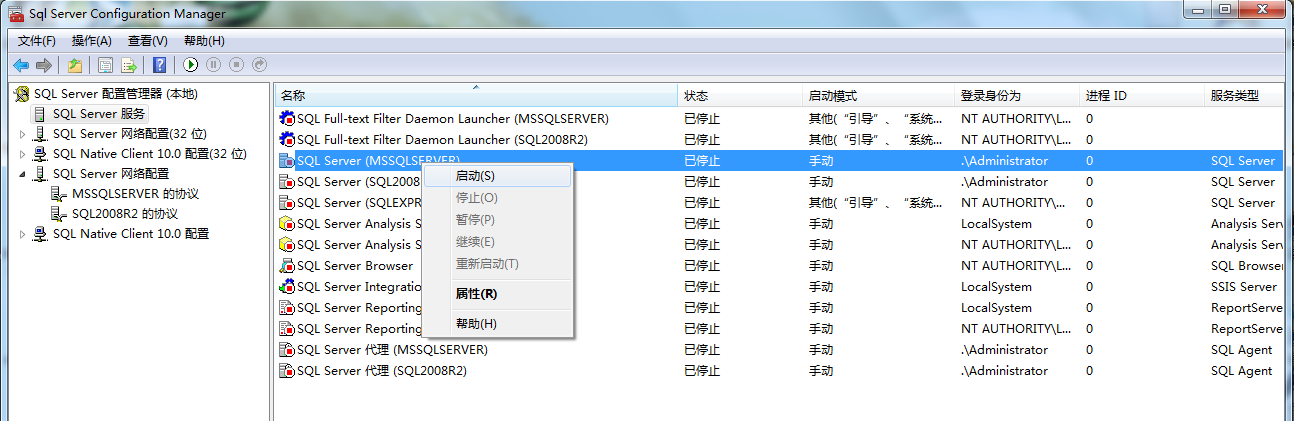Sort by the 服务类型 column header

pos(1244,96)
